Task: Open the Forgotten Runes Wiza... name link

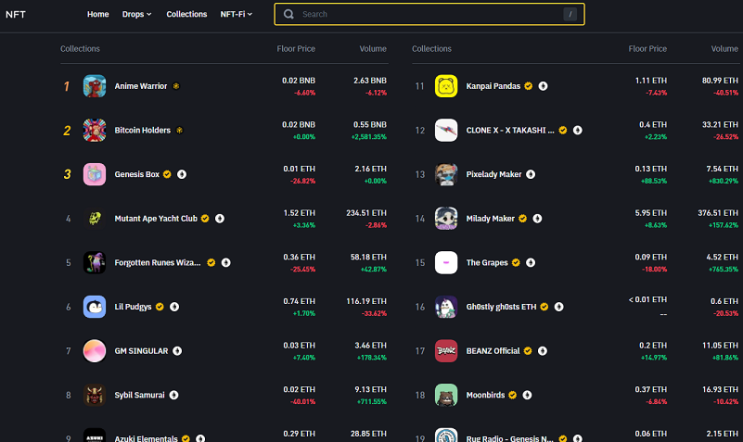Action: 157,262
